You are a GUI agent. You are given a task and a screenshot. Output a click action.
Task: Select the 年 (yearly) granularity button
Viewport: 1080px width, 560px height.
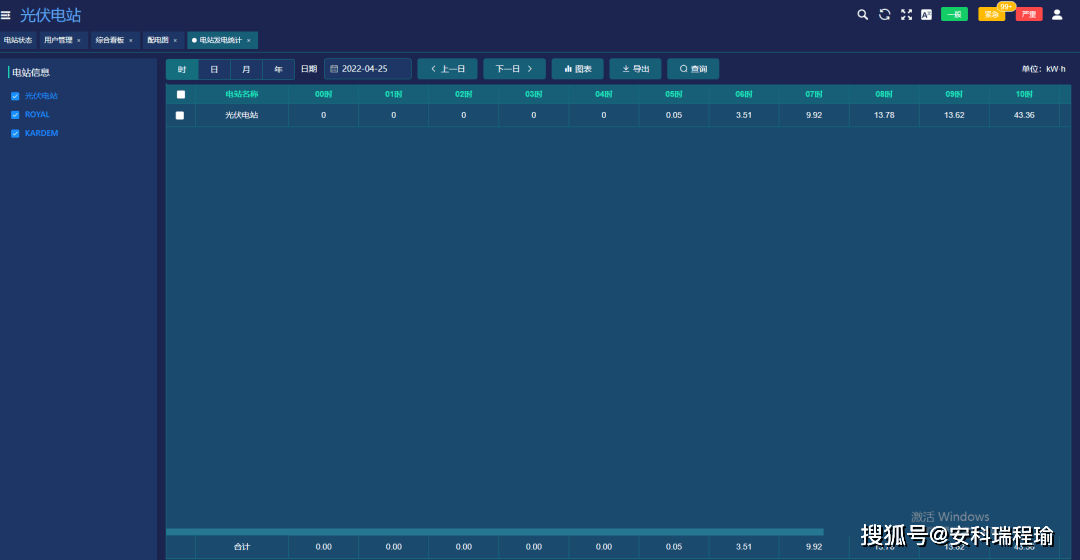tap(278, 69)
